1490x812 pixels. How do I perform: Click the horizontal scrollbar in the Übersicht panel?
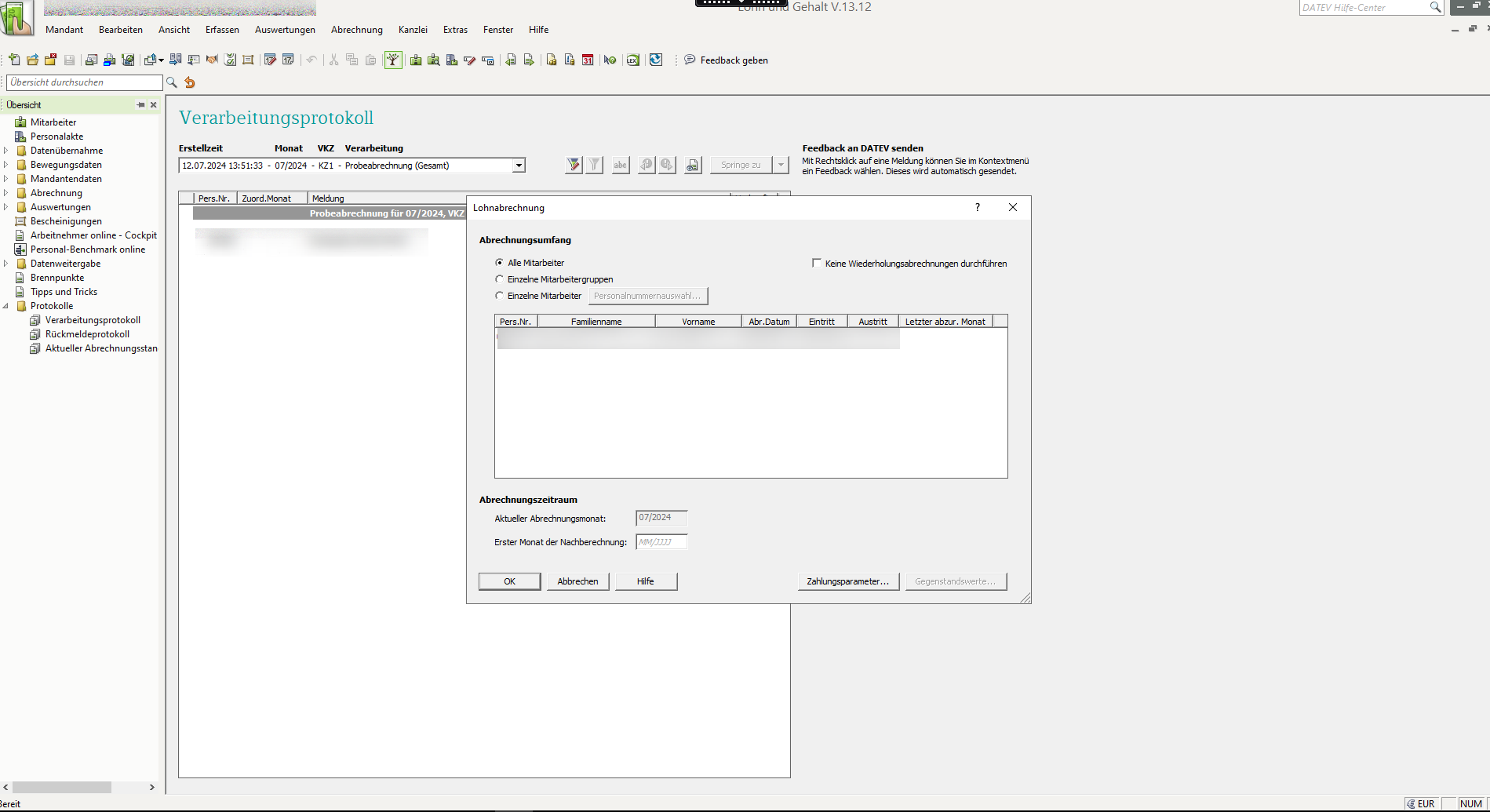pyautogui.click(x=62, y=787)
